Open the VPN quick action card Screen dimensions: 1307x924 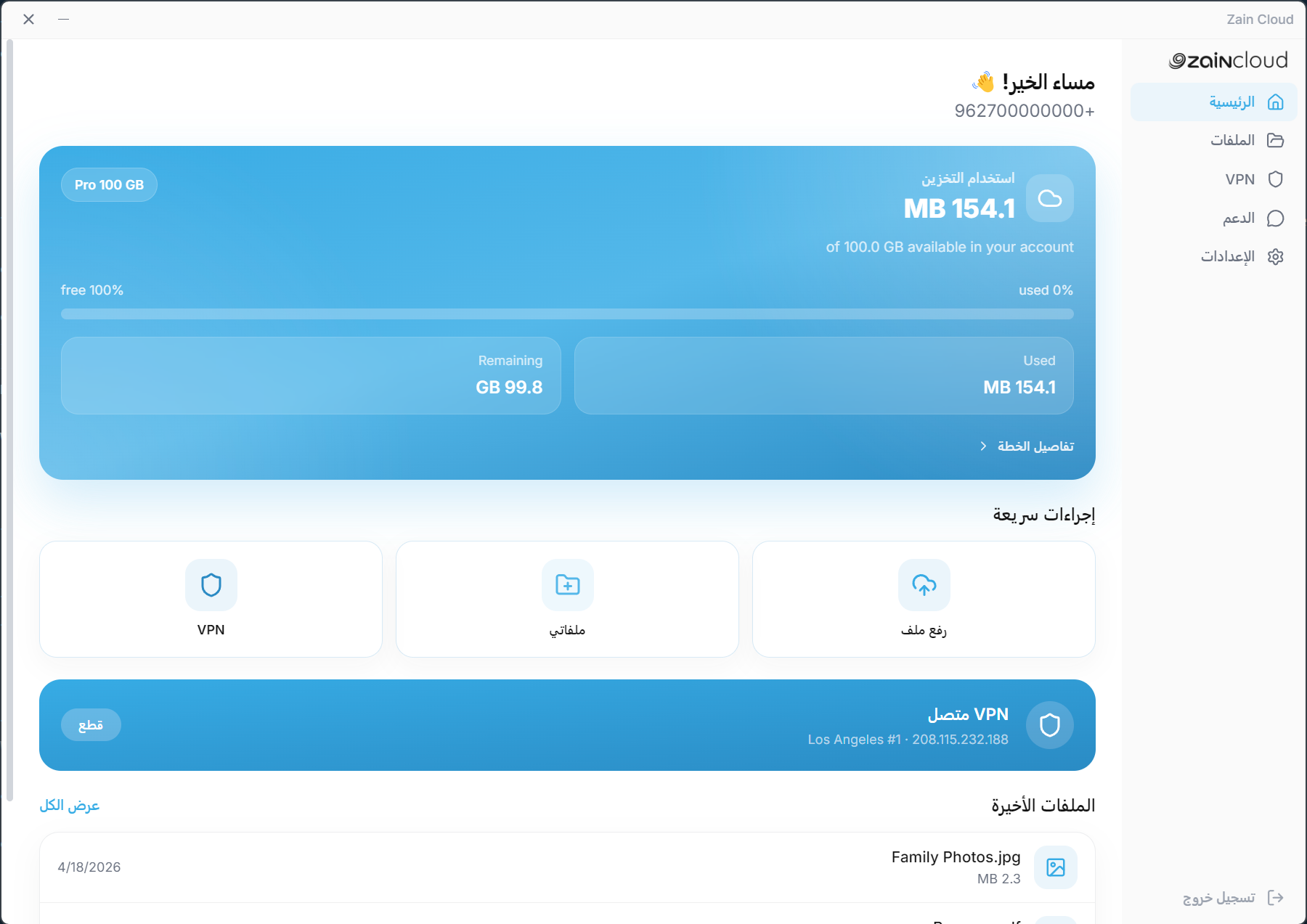tap(211, 599)
